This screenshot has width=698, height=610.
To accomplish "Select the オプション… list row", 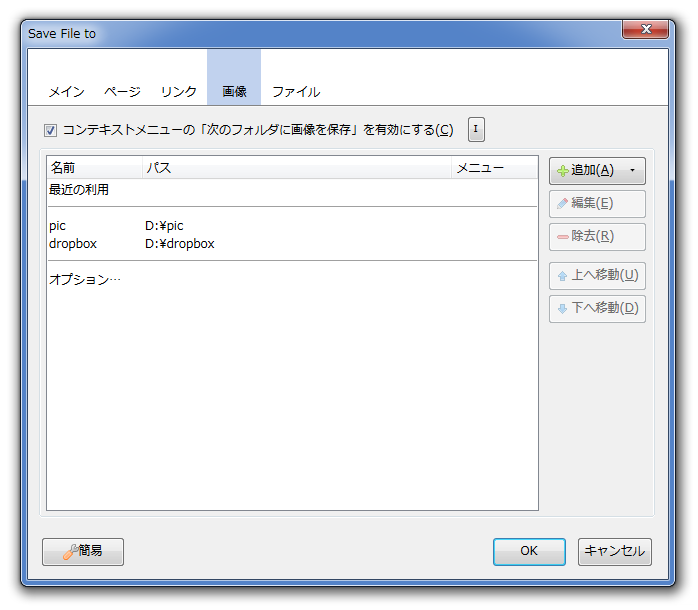I will [292, 280].
